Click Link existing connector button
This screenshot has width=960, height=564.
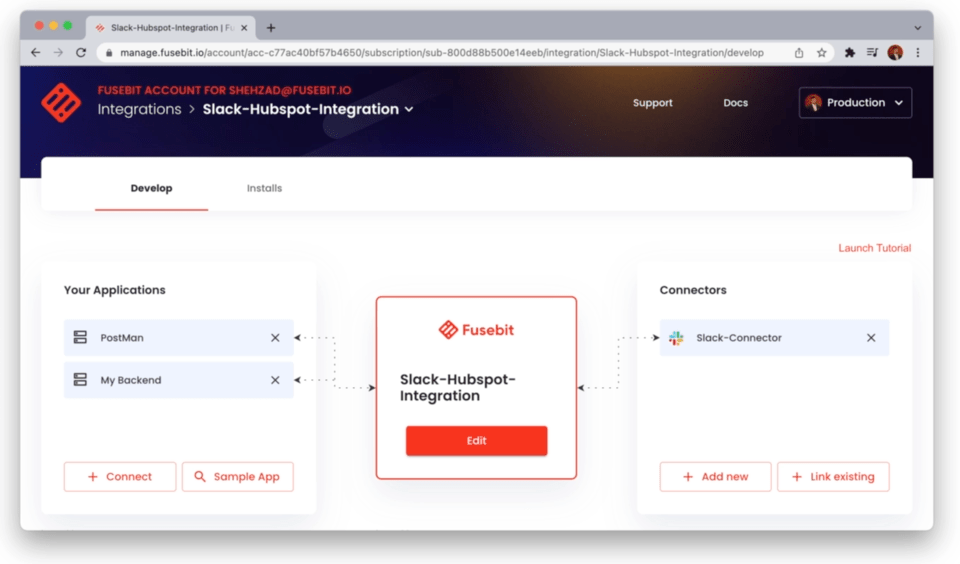[833, 476]
